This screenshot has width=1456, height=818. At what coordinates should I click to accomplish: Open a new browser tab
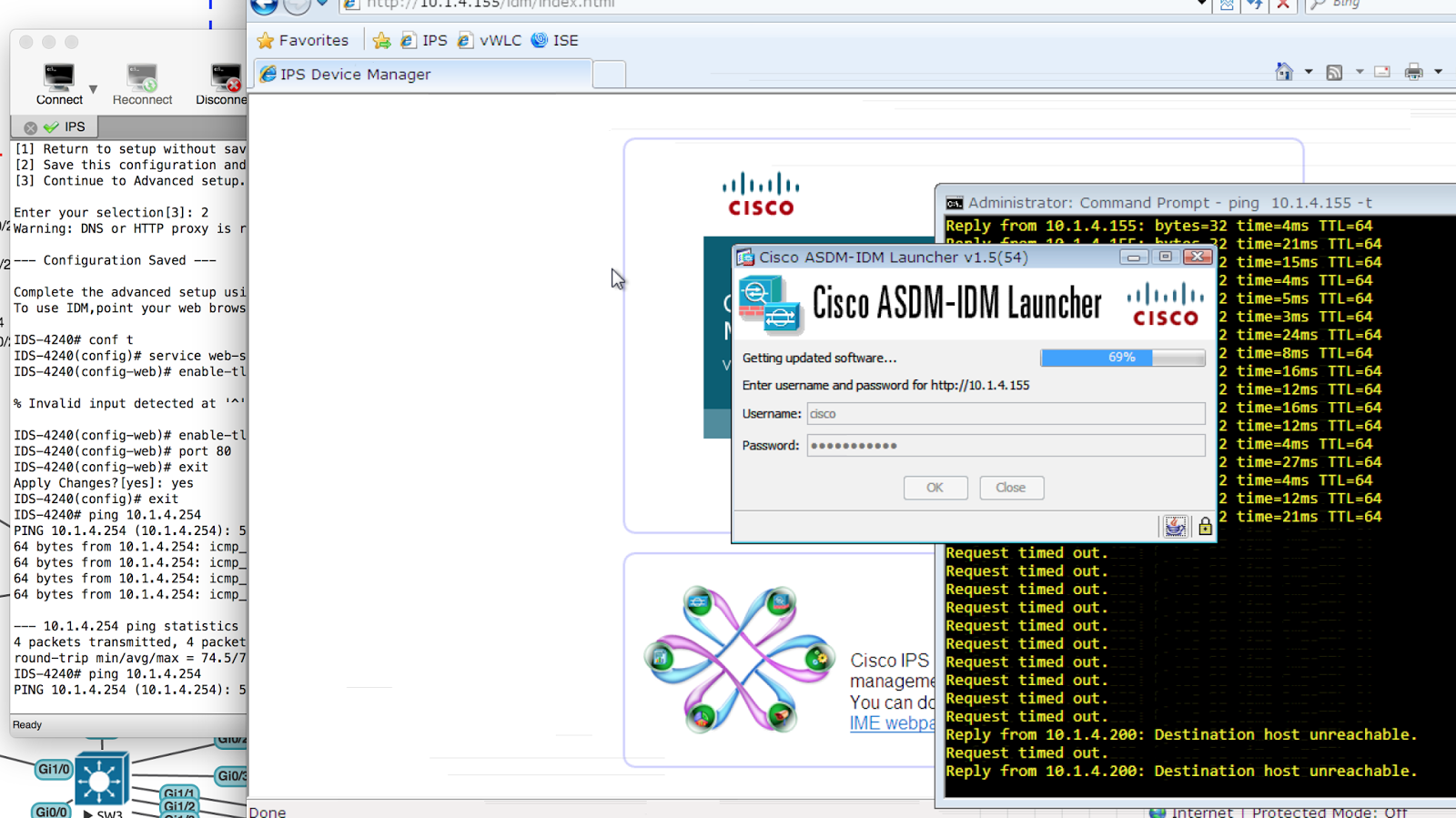609,75
